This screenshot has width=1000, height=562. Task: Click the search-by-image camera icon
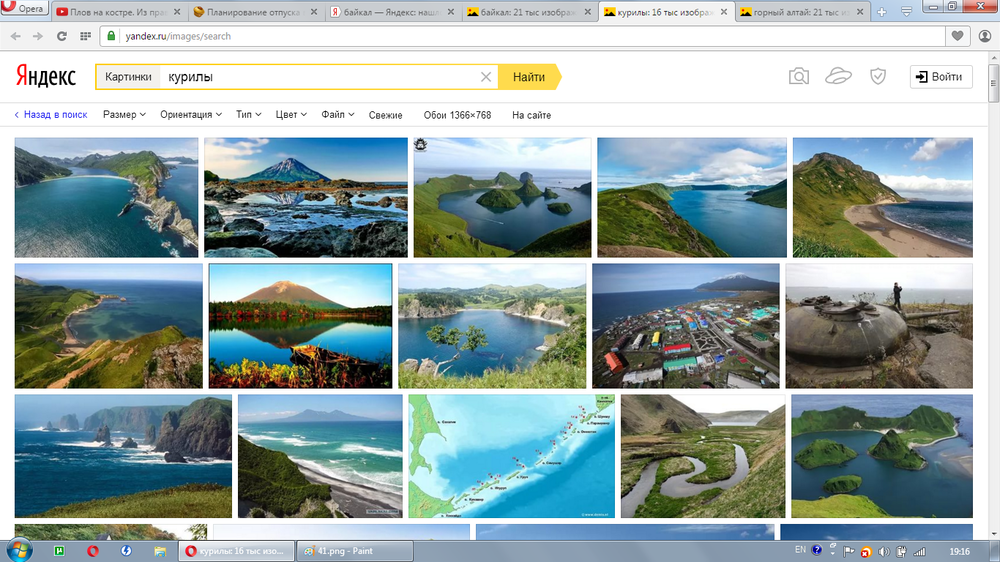pos(798,77)
